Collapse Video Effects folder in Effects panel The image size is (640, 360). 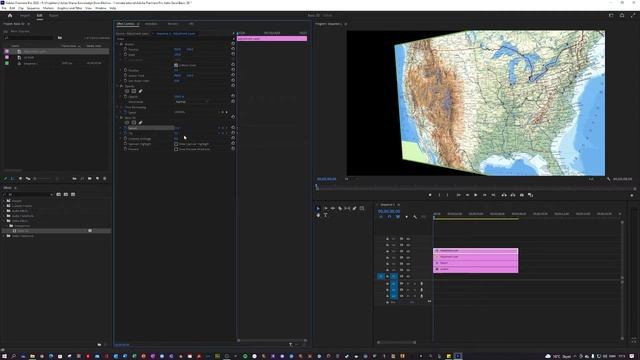[4, 221]
